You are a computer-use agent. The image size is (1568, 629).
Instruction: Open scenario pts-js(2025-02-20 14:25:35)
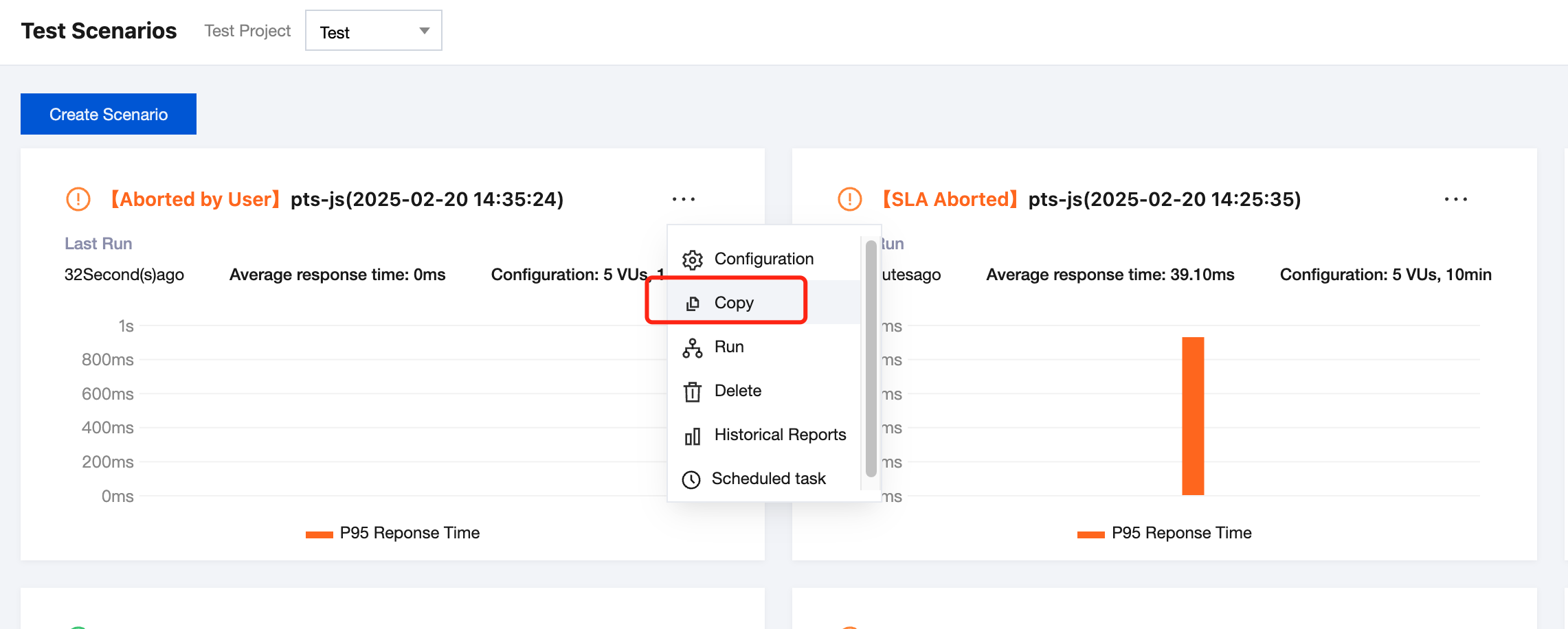pyautogui.click(x=1165, y=199)
